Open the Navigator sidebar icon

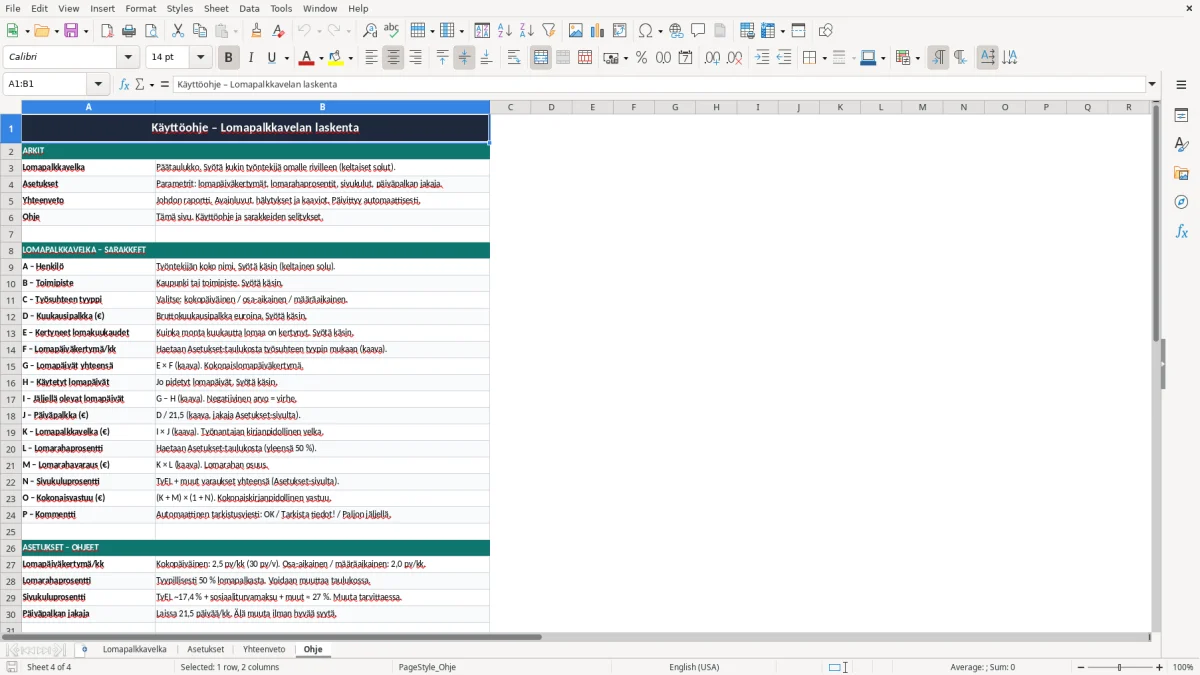[x=1181, y=202]
